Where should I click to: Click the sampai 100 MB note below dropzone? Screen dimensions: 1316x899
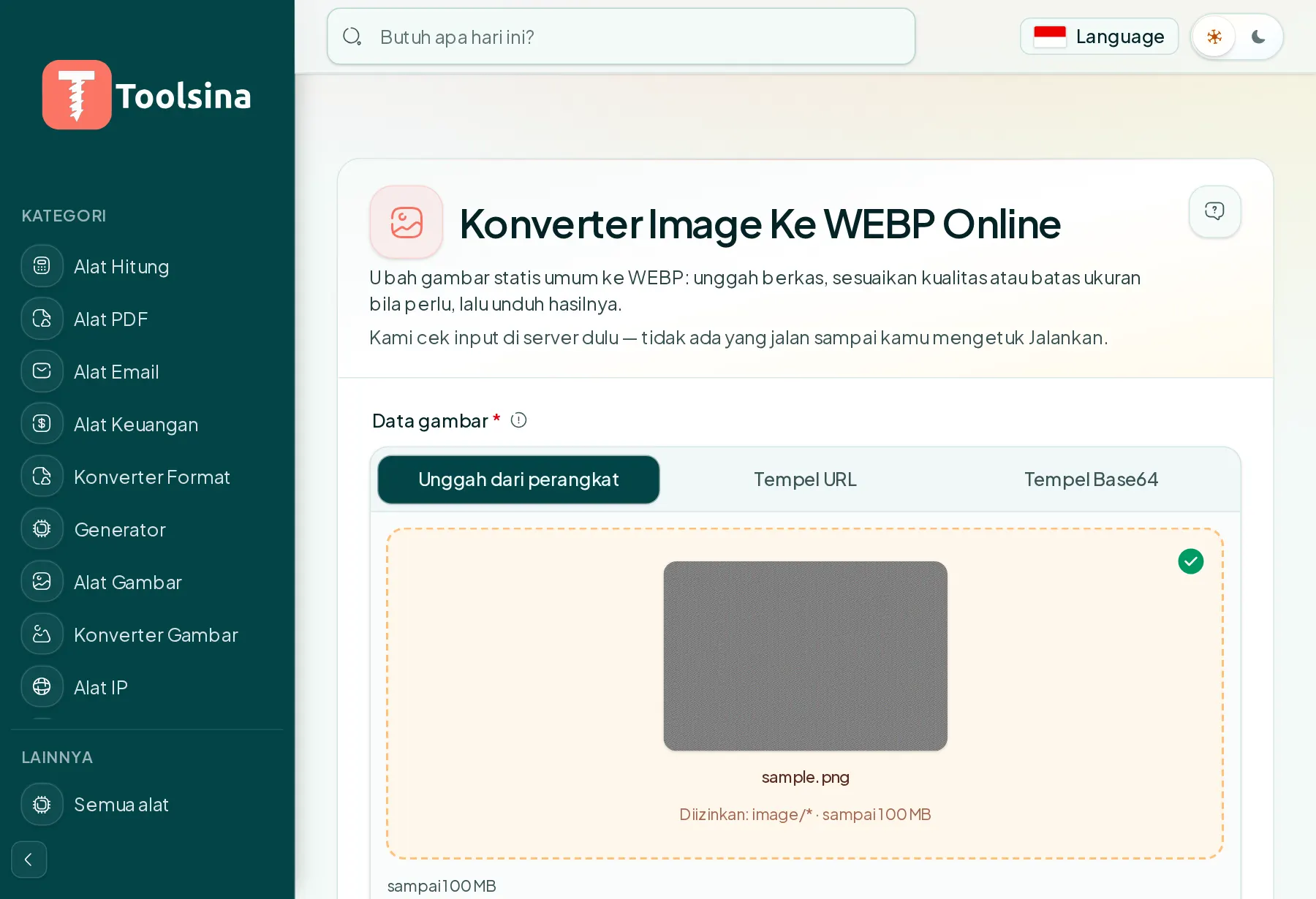pyautogui.click(x=442, y=886)
